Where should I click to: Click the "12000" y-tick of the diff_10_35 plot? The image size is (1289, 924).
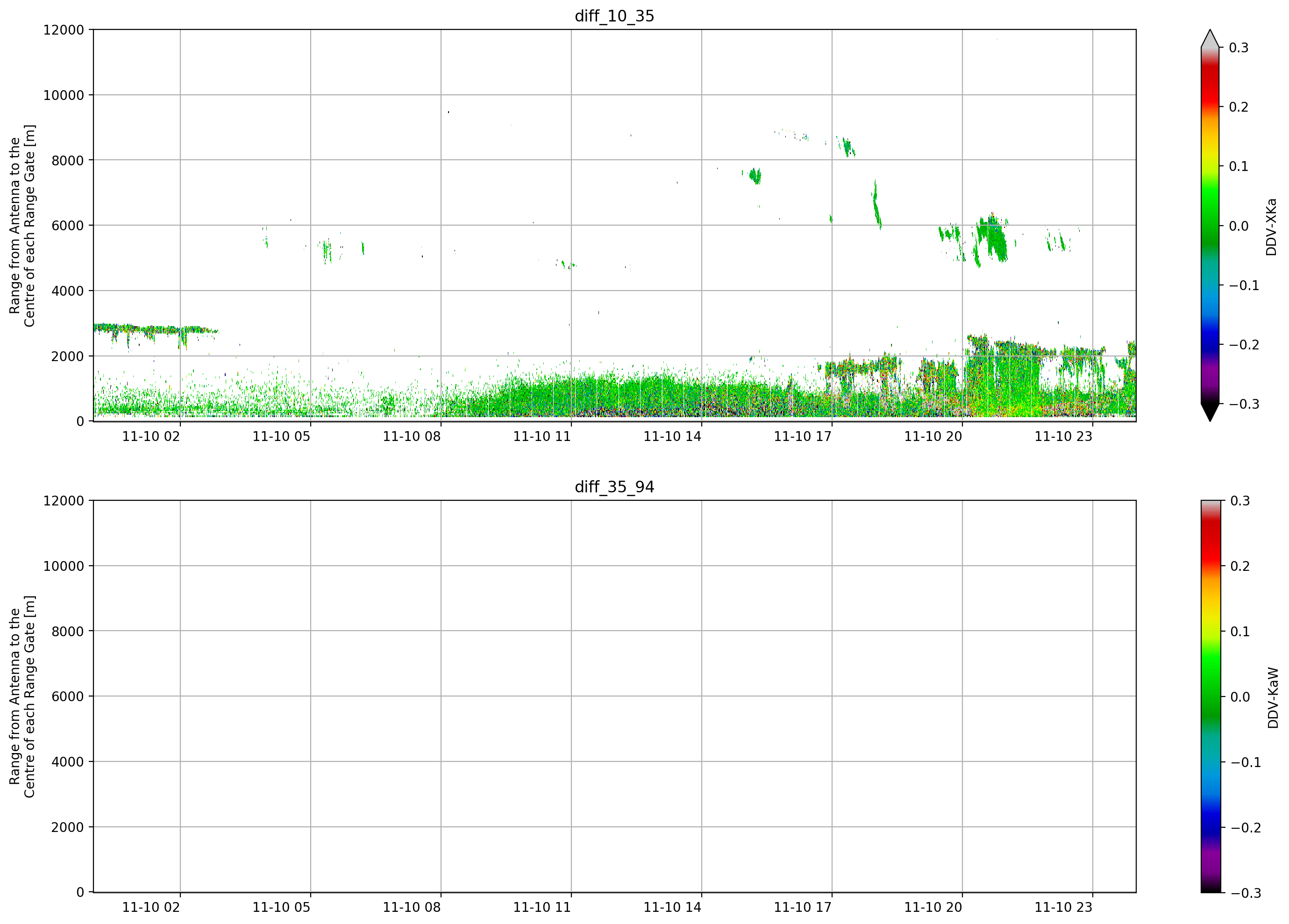64,29
